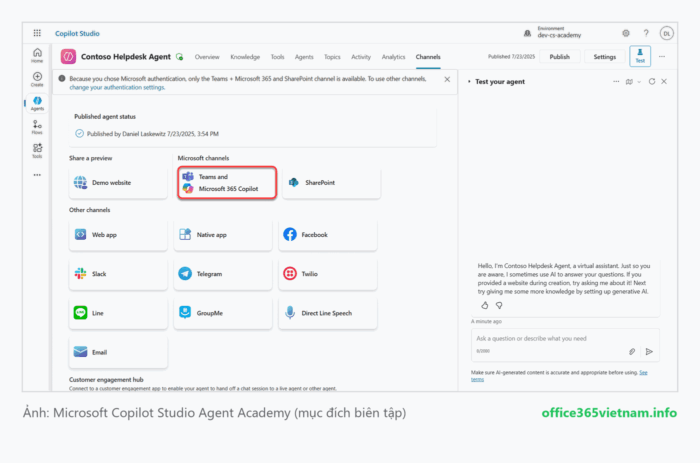The height and width of the screenshot is (463, 700).
Task: Dismiss the authentication notice banner
Action: coord(447,79)
